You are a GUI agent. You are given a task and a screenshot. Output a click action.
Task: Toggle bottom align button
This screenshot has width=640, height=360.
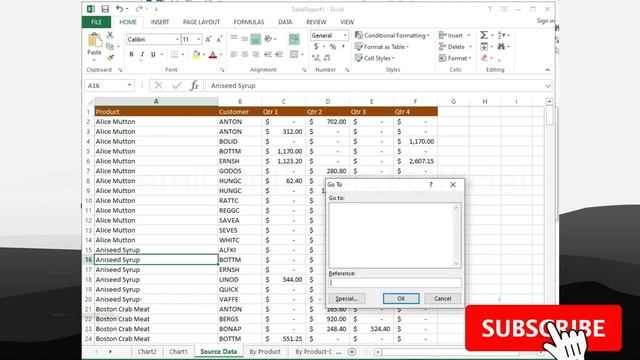point(256,39)
